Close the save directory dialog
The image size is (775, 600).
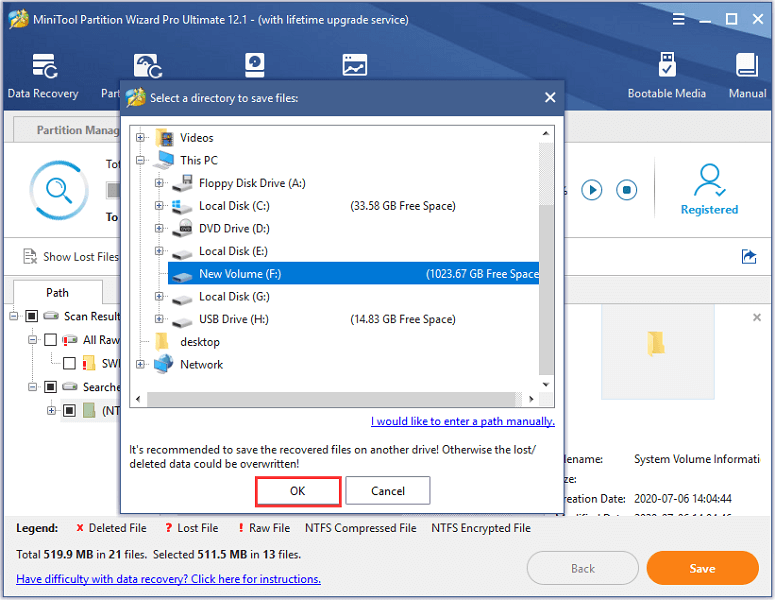tap(550, 98)
